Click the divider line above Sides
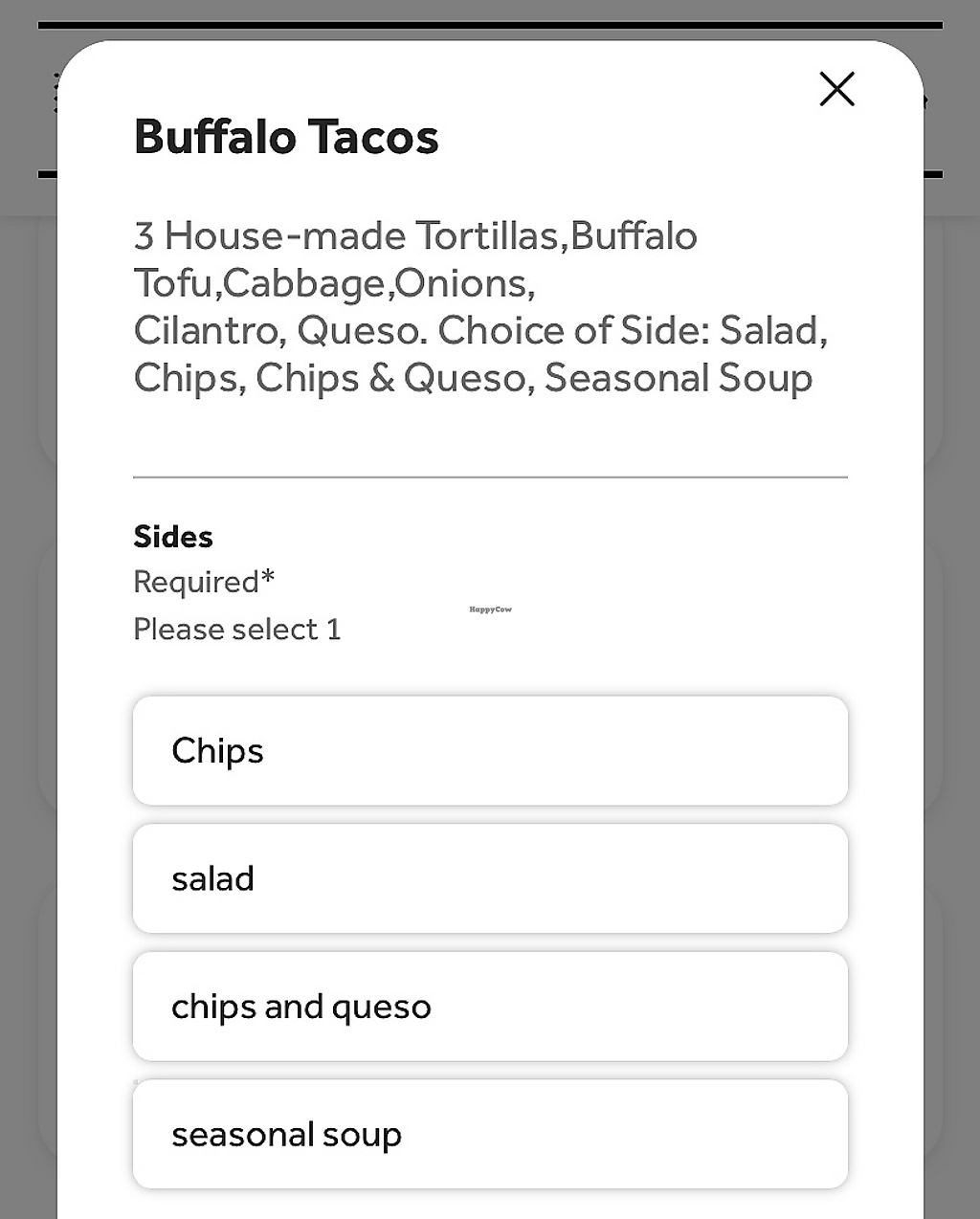Screen dimensions: 980x1219 tap(490, 477)
